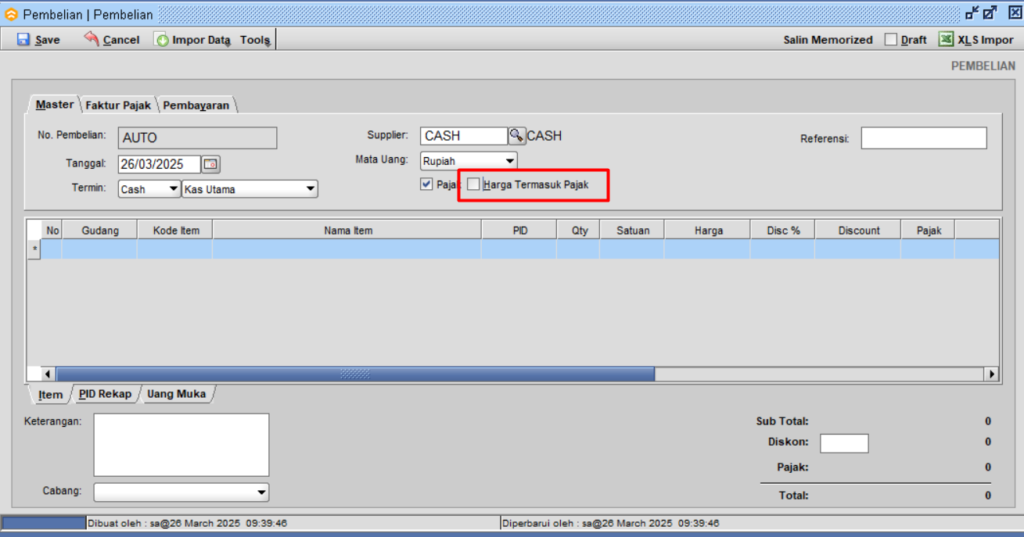Click the app logo in title bar
The image size is (1024, 537).
(x=11, y=14)
